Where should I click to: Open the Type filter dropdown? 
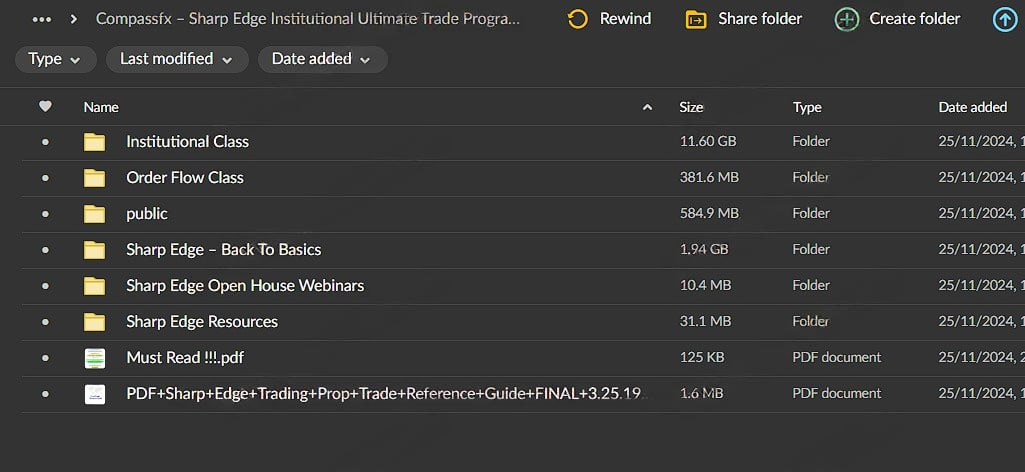(x=55, y=59)
